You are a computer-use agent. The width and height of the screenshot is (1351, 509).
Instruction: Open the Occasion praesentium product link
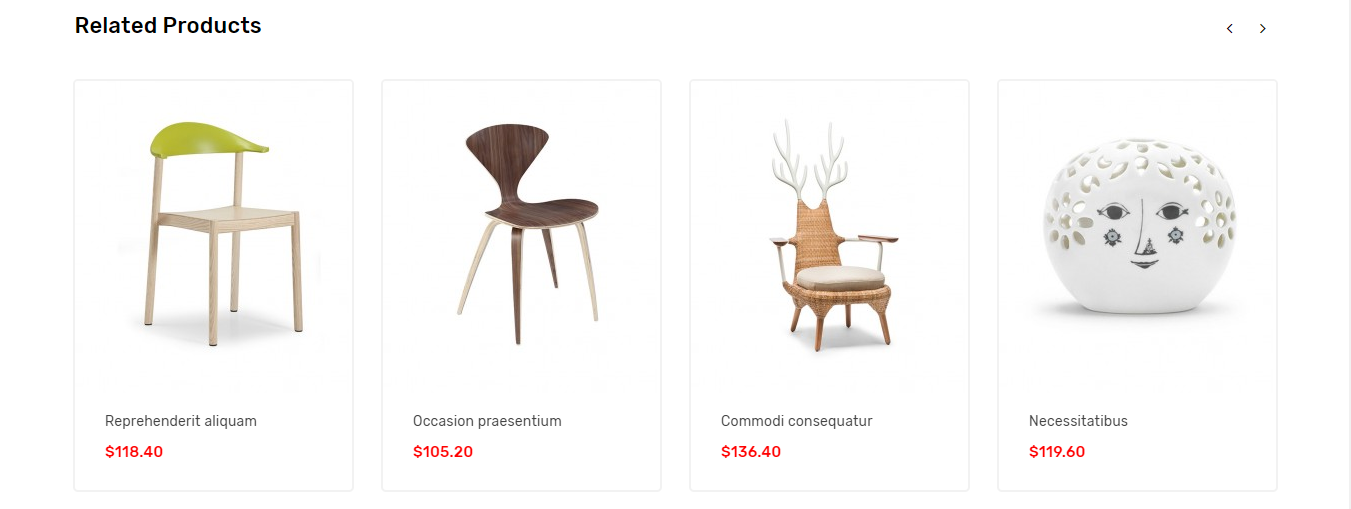coord(487,421)
